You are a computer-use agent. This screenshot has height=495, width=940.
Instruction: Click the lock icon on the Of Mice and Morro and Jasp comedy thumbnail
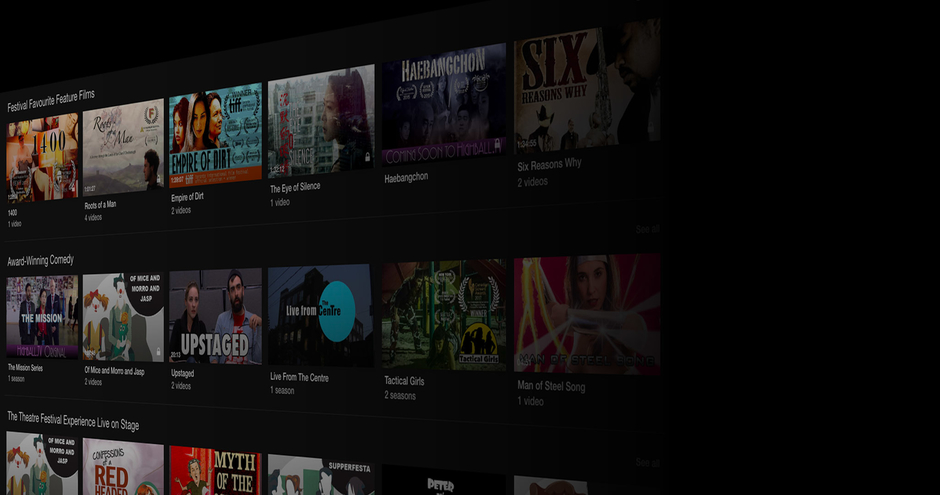point(159,352)
